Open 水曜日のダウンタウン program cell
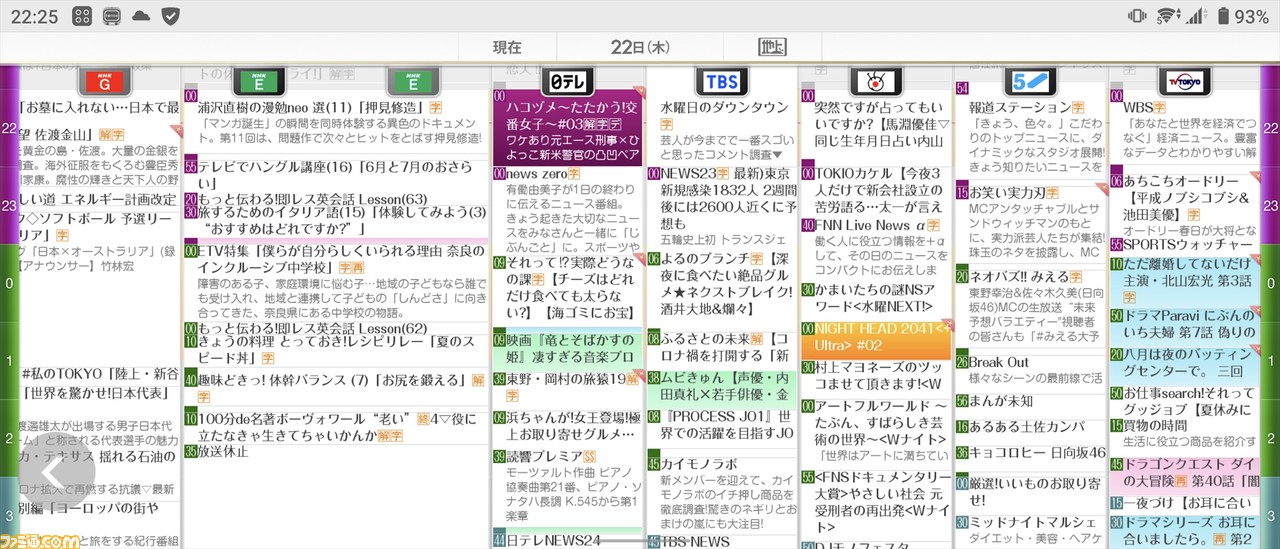This screenshot has width=1280, height=549. point(722,130)
